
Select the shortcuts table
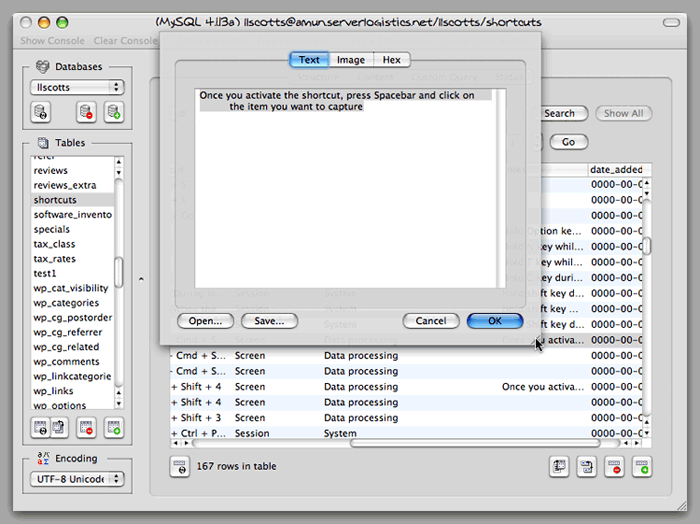point(73,200)
